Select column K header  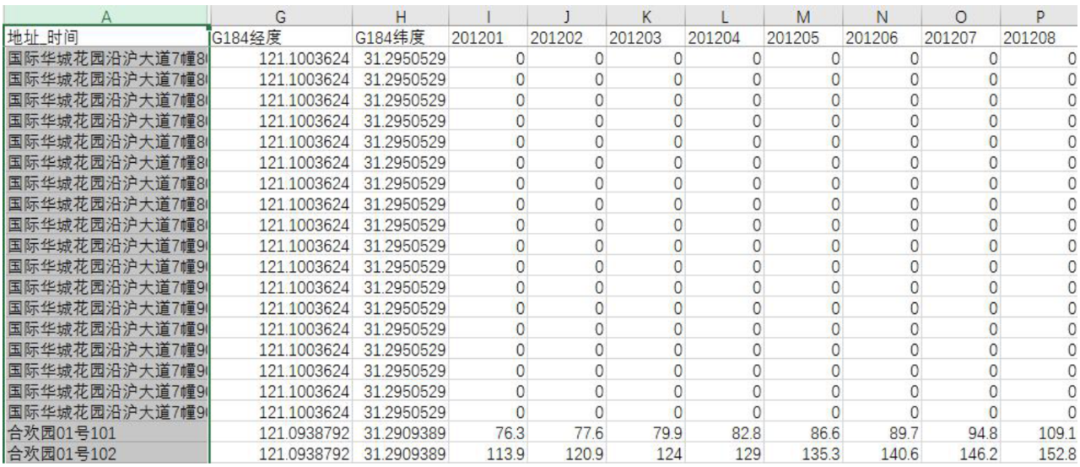coord(646,16)
